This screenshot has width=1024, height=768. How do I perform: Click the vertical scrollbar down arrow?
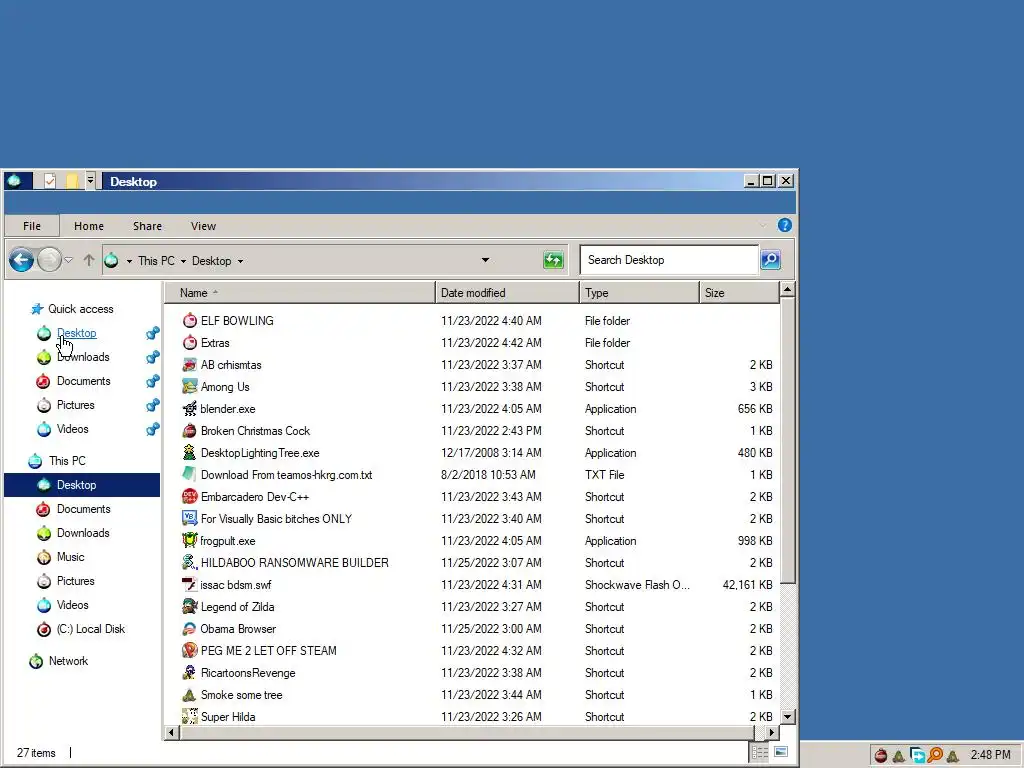(788, 716)
